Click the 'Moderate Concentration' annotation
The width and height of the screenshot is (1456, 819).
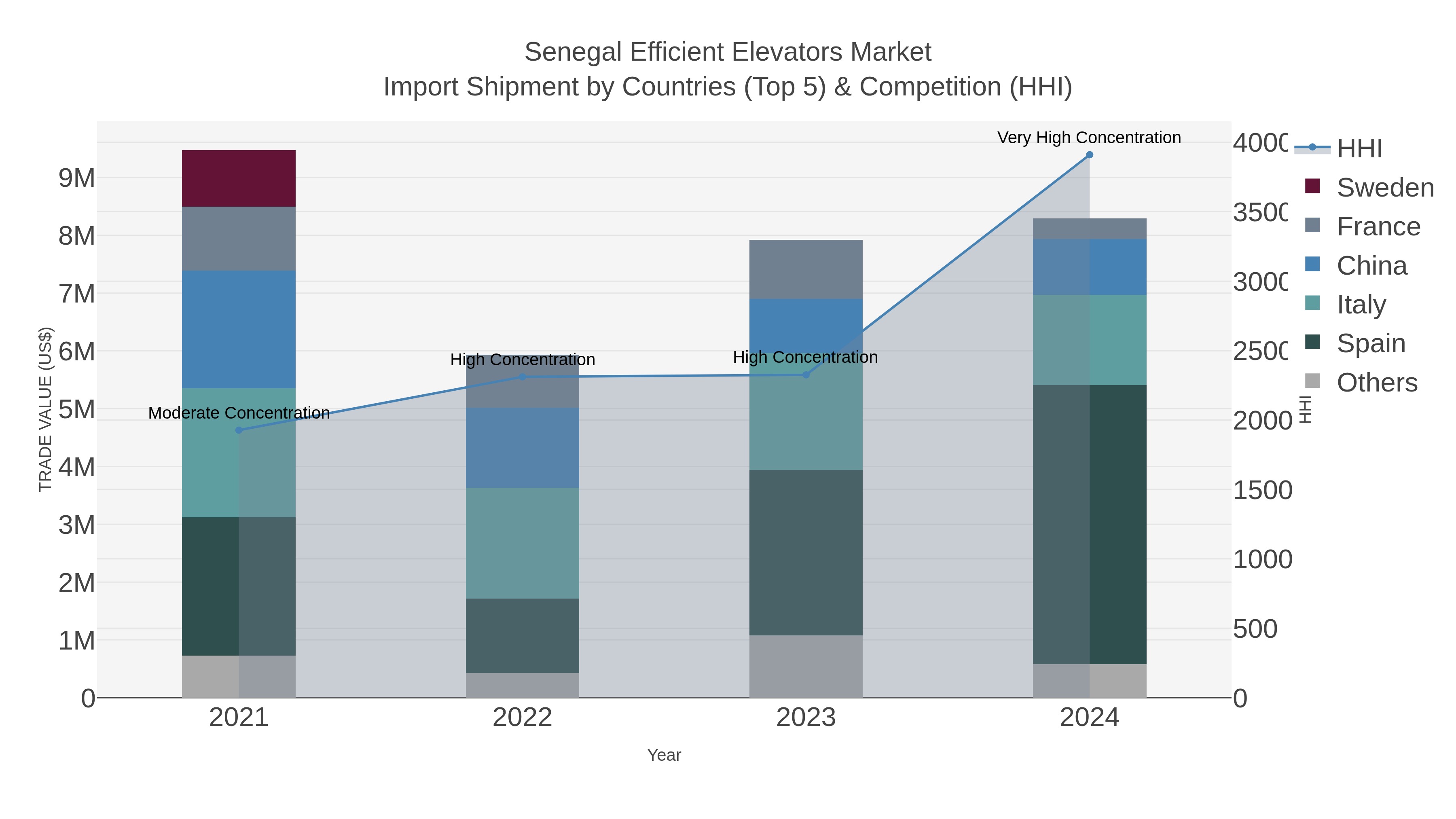239,413
